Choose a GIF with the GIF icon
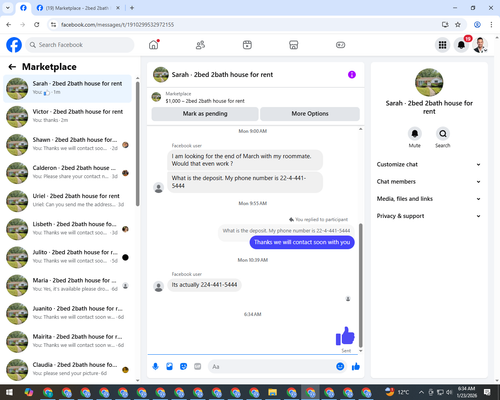 coord(198,367)
